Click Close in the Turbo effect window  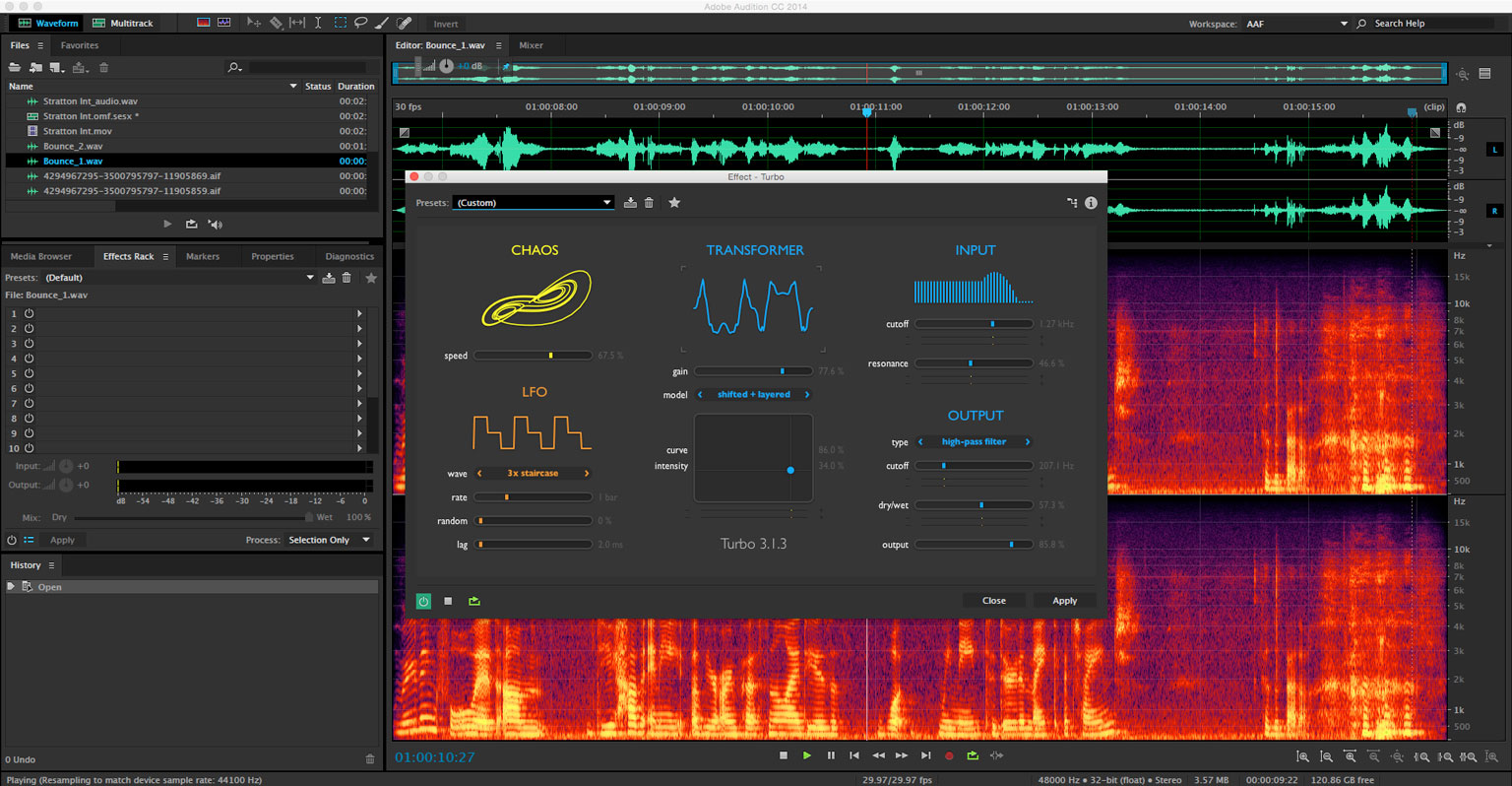pyautogui.click(x=994, y=601)
